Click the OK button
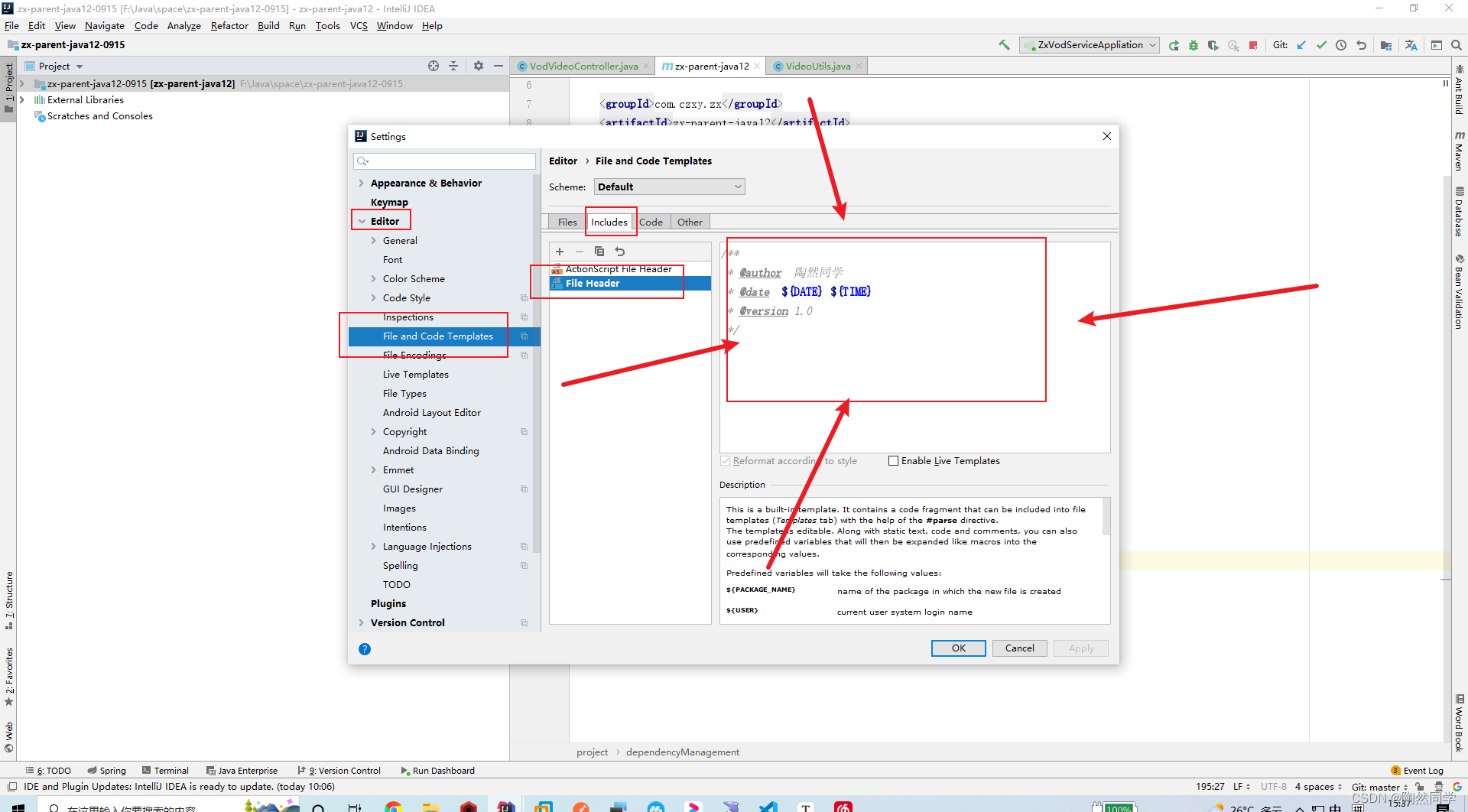 click(x=958, y=648)
